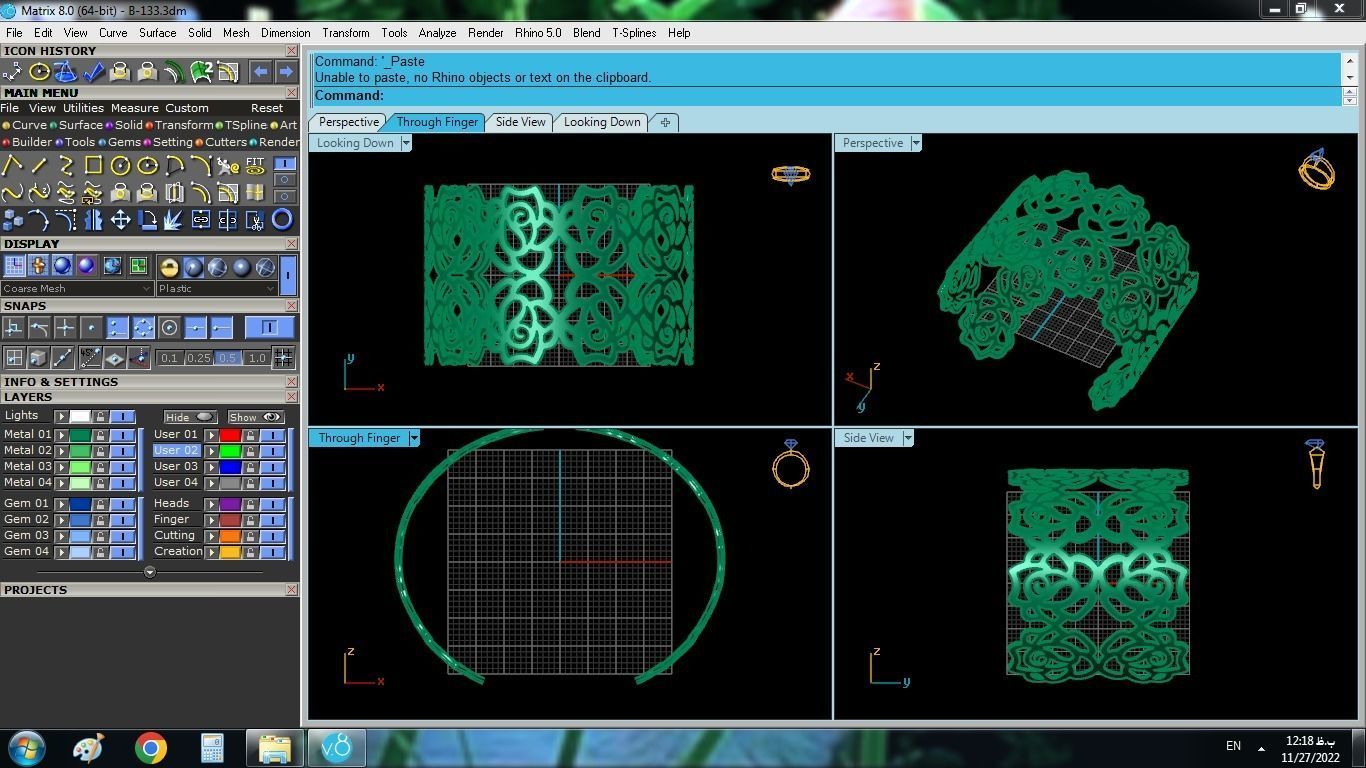Choose the Move four-arrow tool icon
This screenshot has height=768, width=1366.
coord(120,219)
